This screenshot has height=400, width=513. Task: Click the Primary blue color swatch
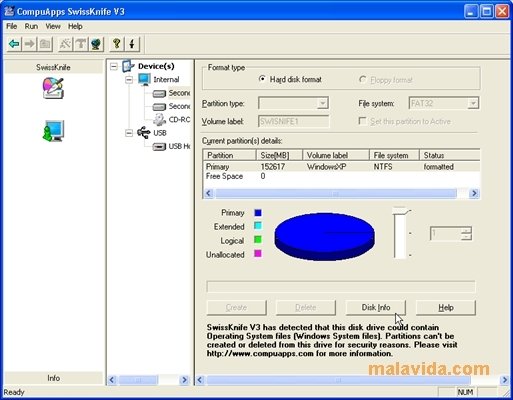[258, 213]
